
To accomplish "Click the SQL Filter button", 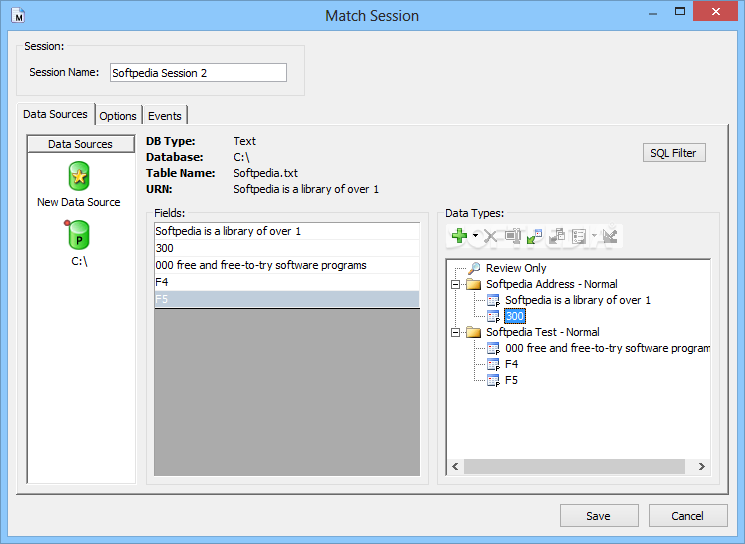I will tap(674, 153).
